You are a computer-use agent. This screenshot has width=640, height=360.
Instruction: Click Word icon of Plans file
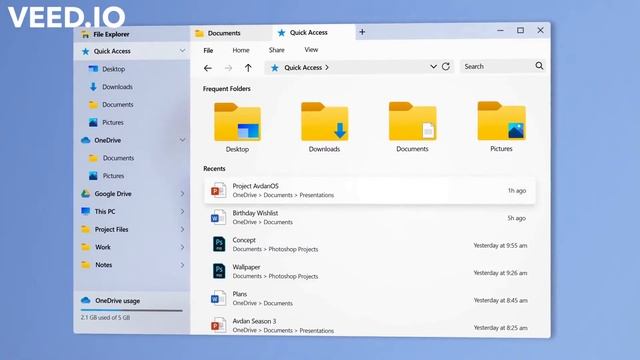[x=218, y=298]
